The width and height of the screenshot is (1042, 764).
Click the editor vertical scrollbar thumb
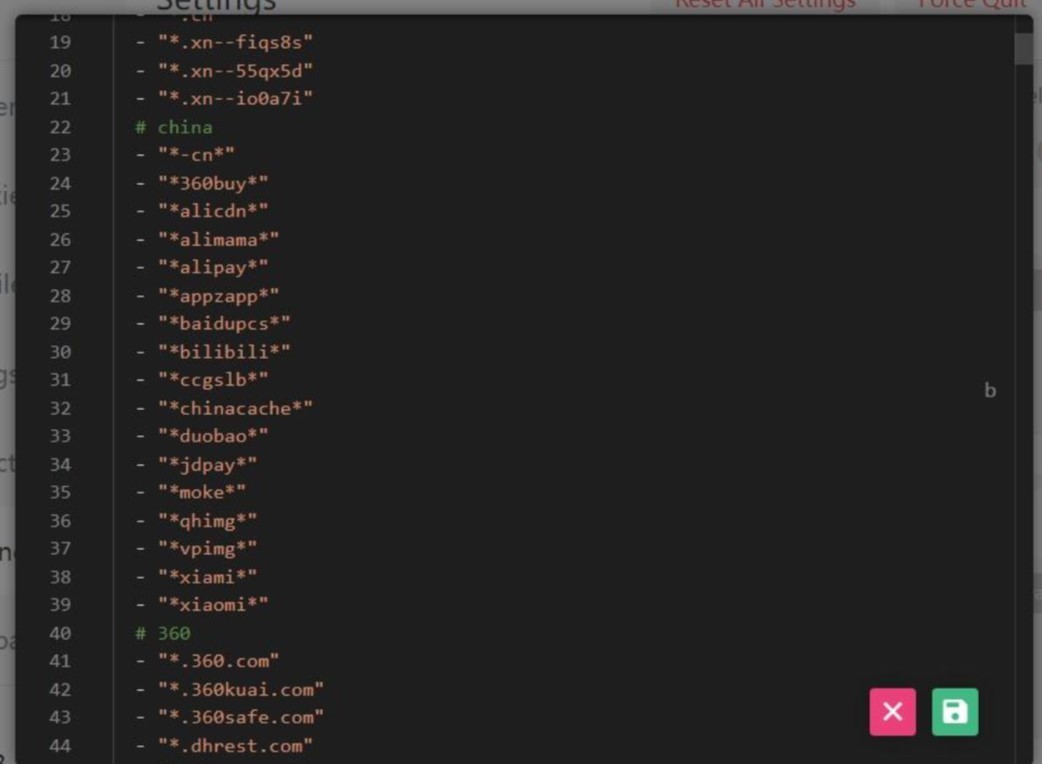1023,48
